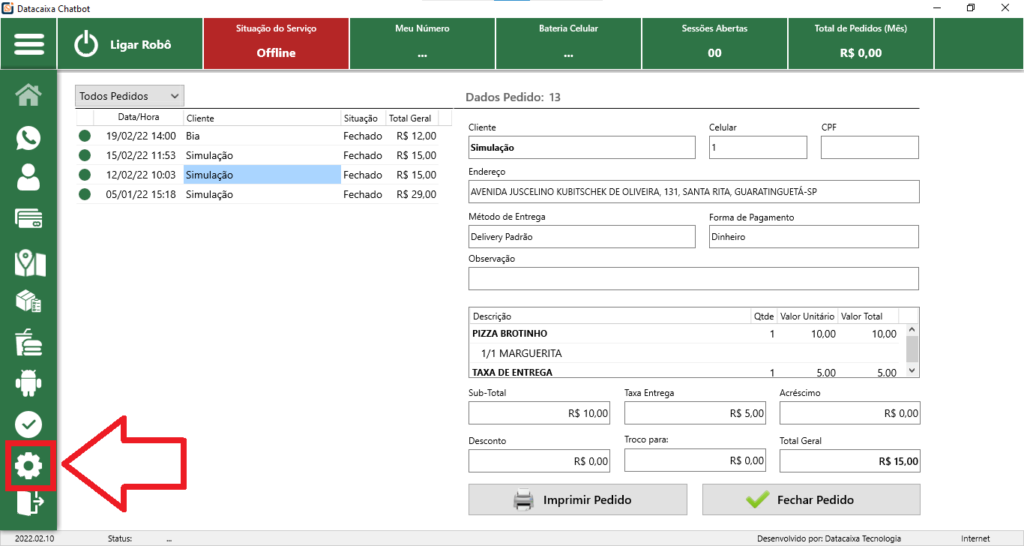
Task: Click the Fechar Pedido button
Action: [x=811, y=499]
